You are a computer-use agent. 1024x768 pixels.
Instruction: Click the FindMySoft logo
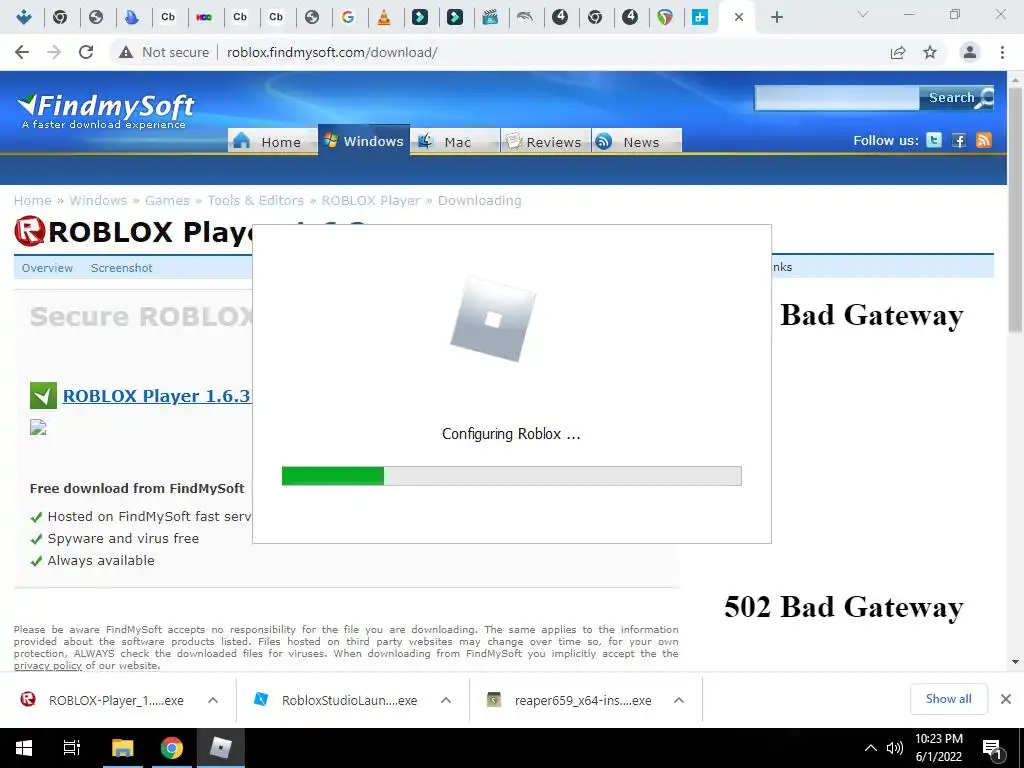[106, 110]
